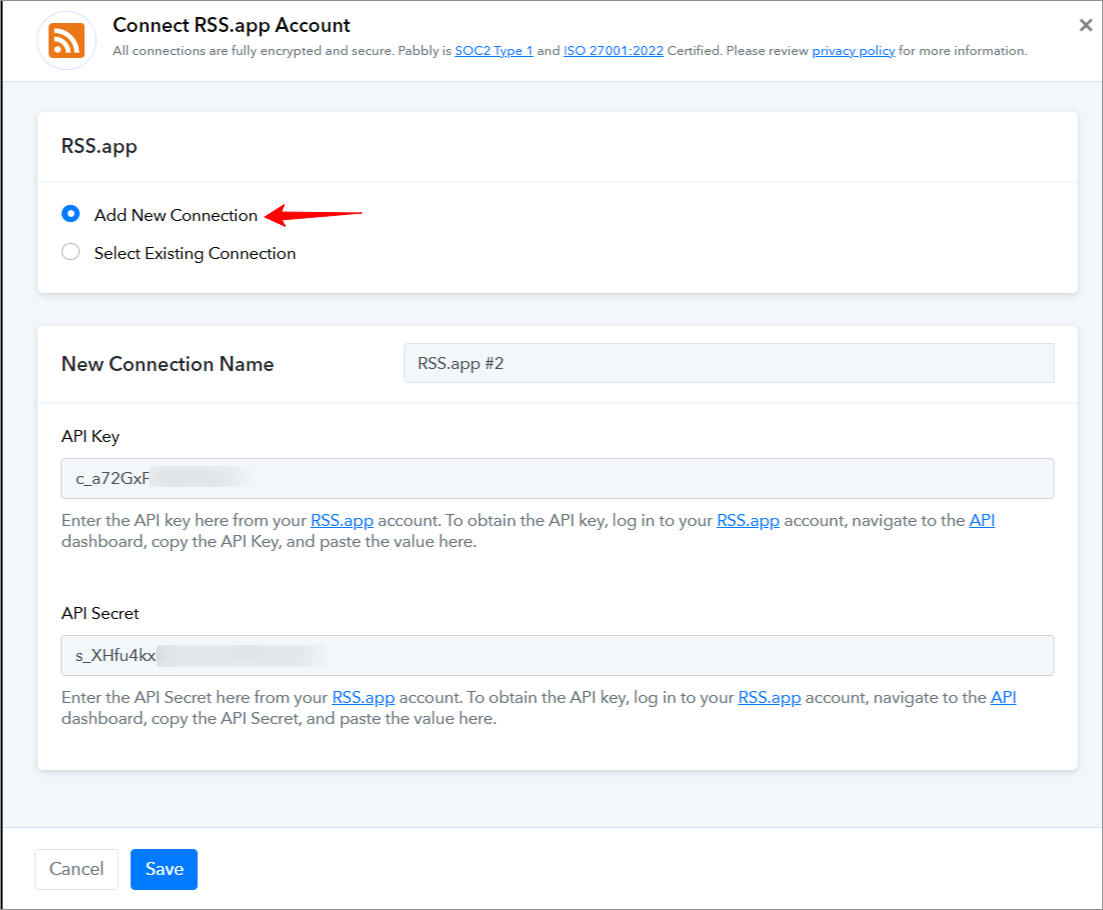Focus the New Connection Name field
1103x910 pixels.
(x=729, y=363)
